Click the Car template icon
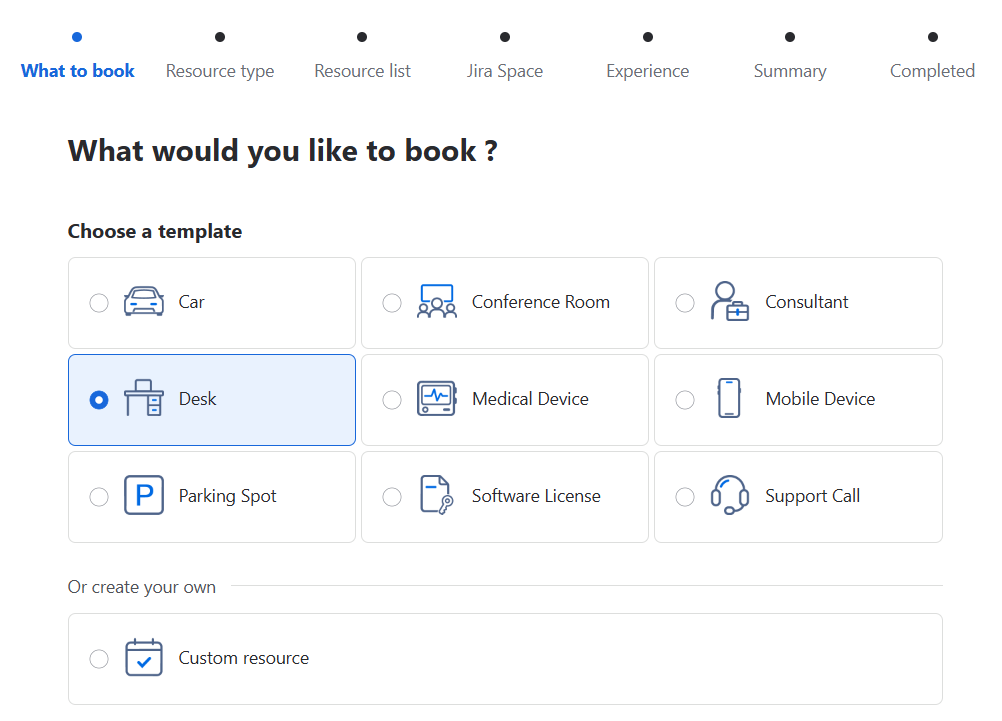Screen dimensions: 1002x721 point(144,302)
